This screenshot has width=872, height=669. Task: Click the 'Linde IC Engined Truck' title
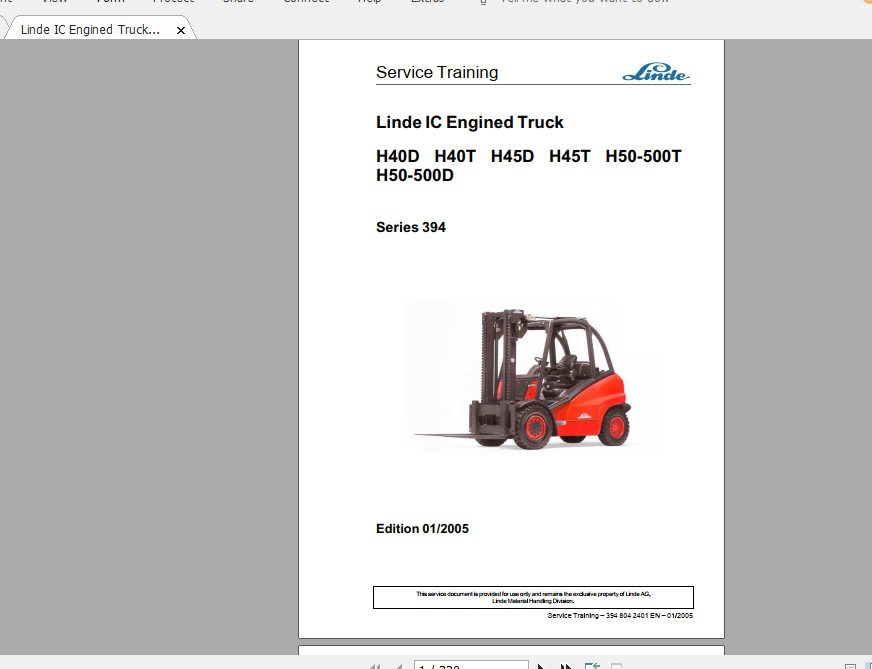click(469, 122)
